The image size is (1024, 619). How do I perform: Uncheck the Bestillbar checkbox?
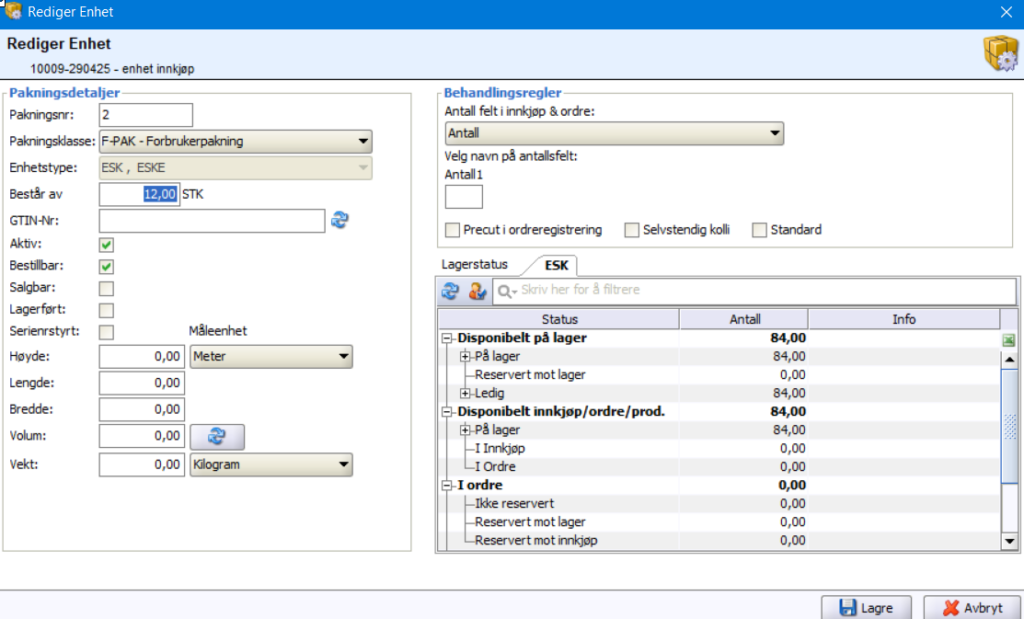tap(106, 266)
